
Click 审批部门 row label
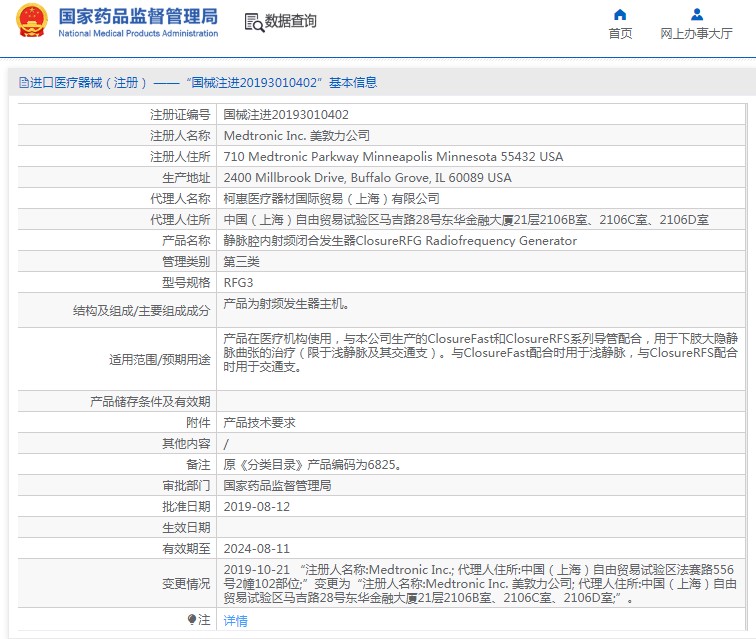click(x=186, y=486)
